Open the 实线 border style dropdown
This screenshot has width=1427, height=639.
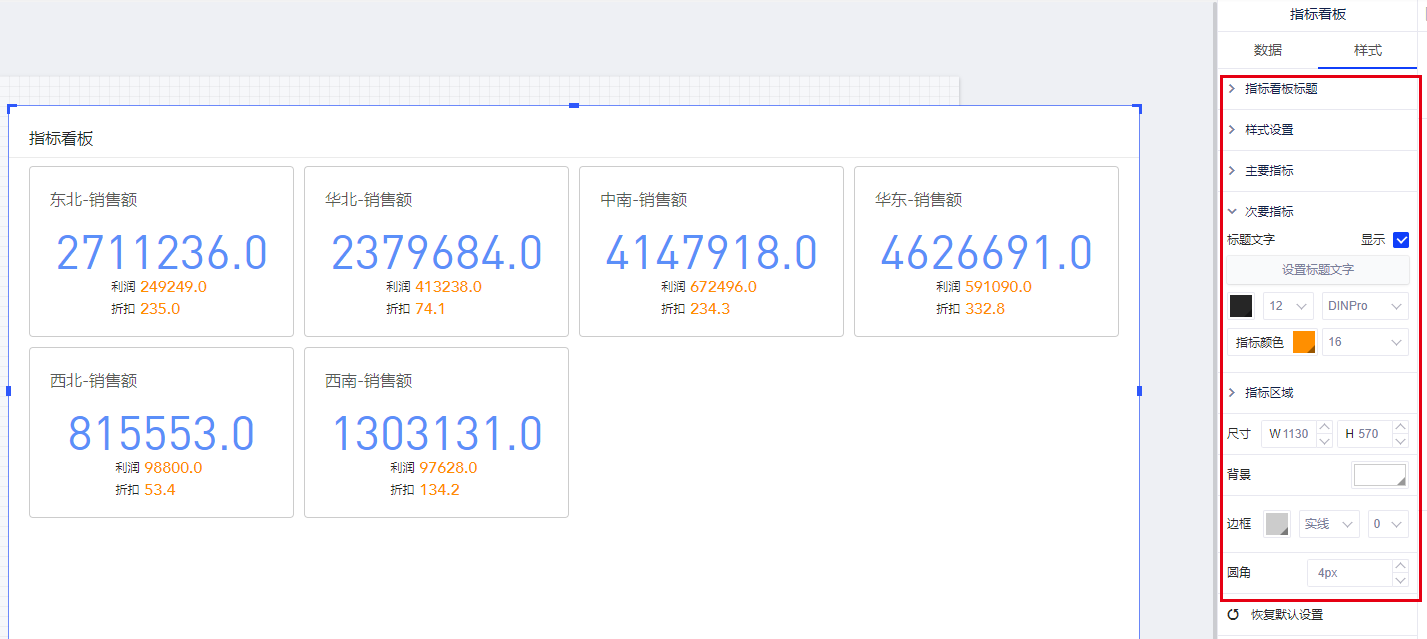tap(1329, 524)
